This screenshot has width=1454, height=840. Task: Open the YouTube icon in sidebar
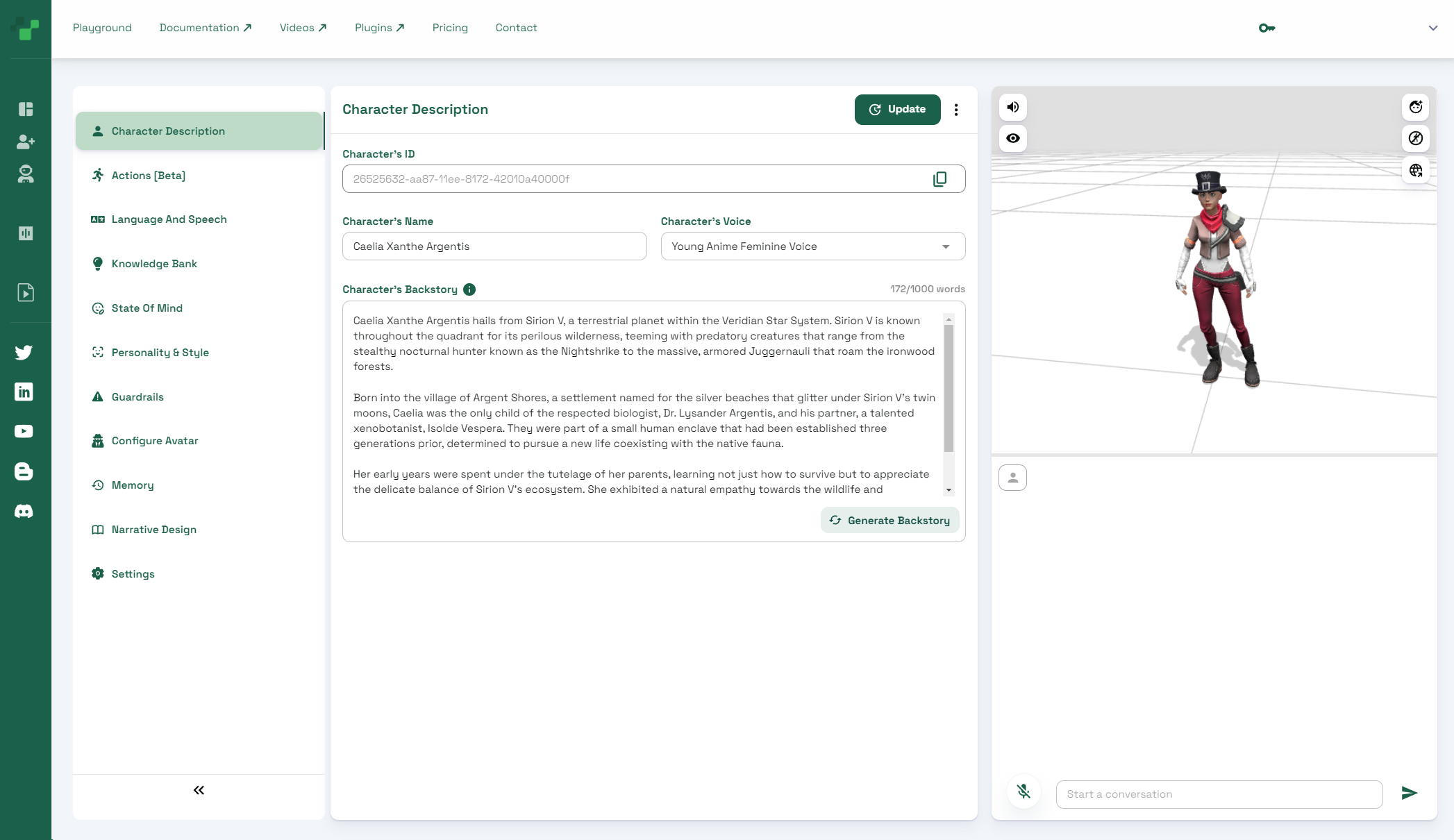point(24,432)
